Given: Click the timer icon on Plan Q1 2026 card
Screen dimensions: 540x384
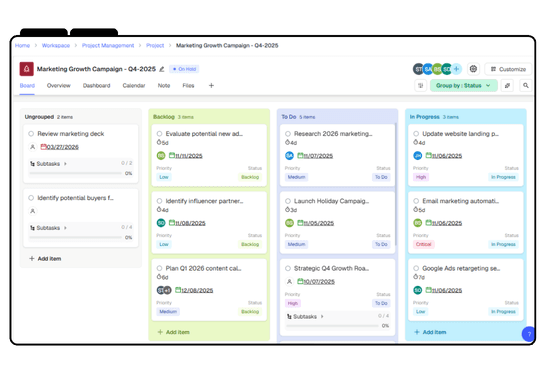Looking at the screenshot, I should coord(159,277).
